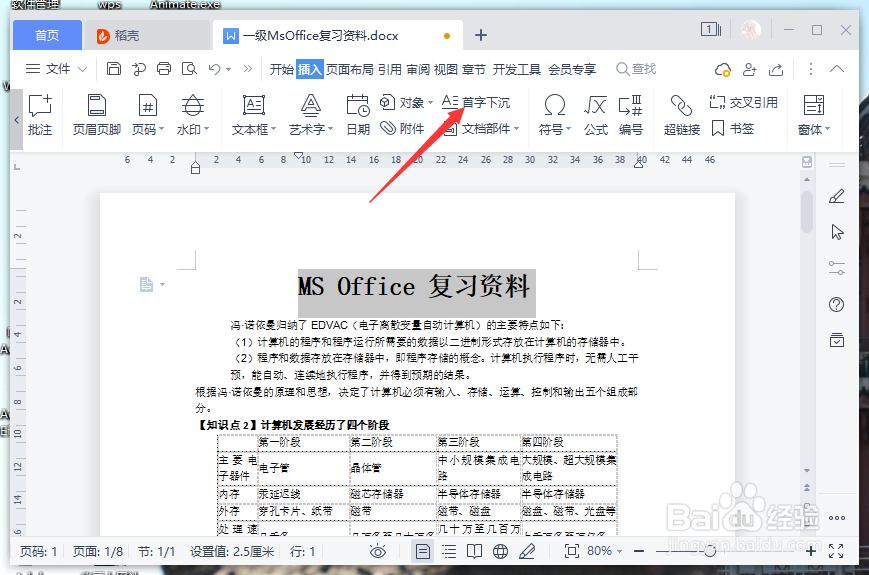Click the cloud sync icon

[x=723, y=69]
